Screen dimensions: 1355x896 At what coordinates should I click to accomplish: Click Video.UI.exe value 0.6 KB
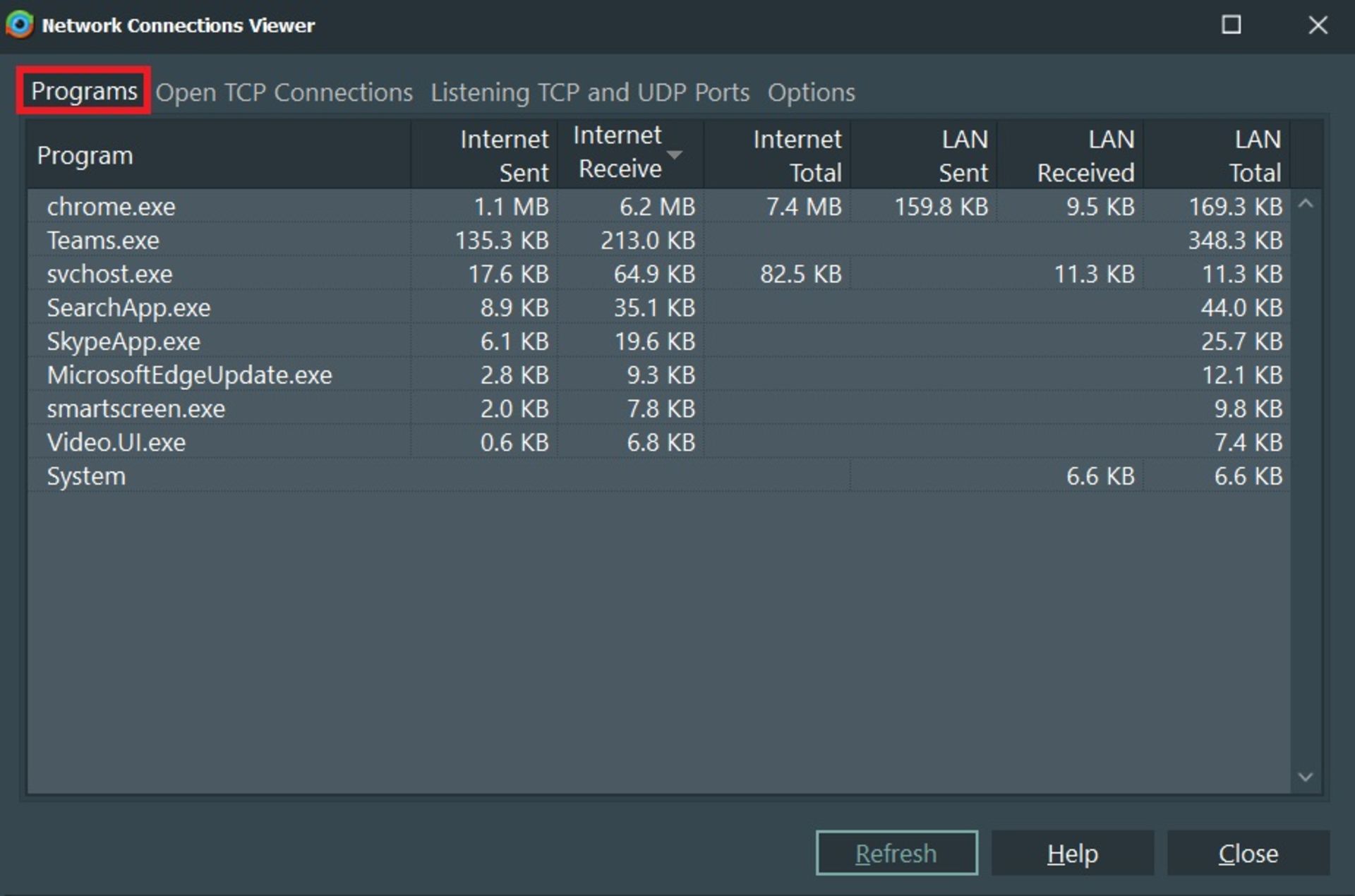[514, 442]
